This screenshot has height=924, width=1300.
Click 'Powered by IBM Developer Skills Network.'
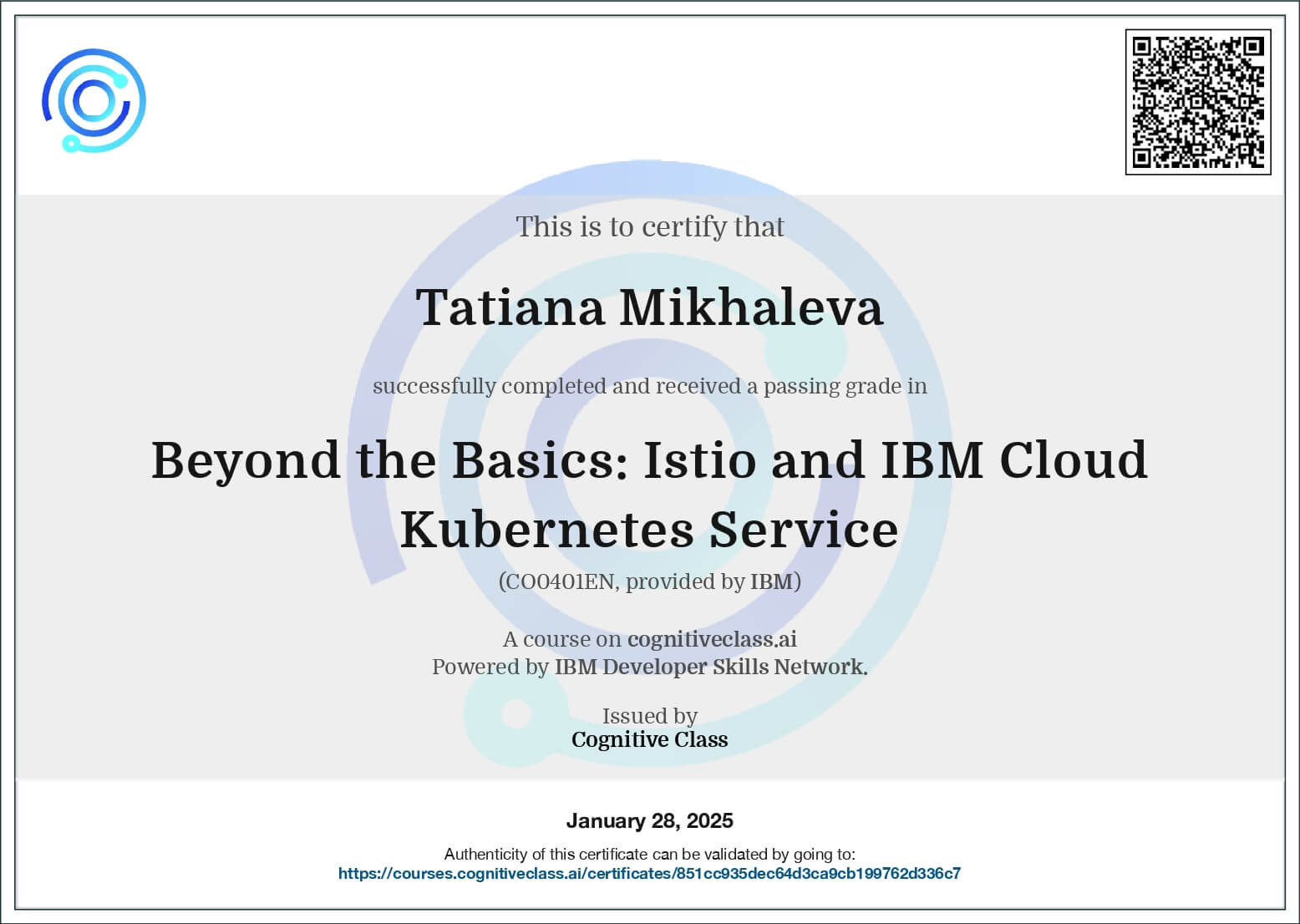[x=649, y=667]
